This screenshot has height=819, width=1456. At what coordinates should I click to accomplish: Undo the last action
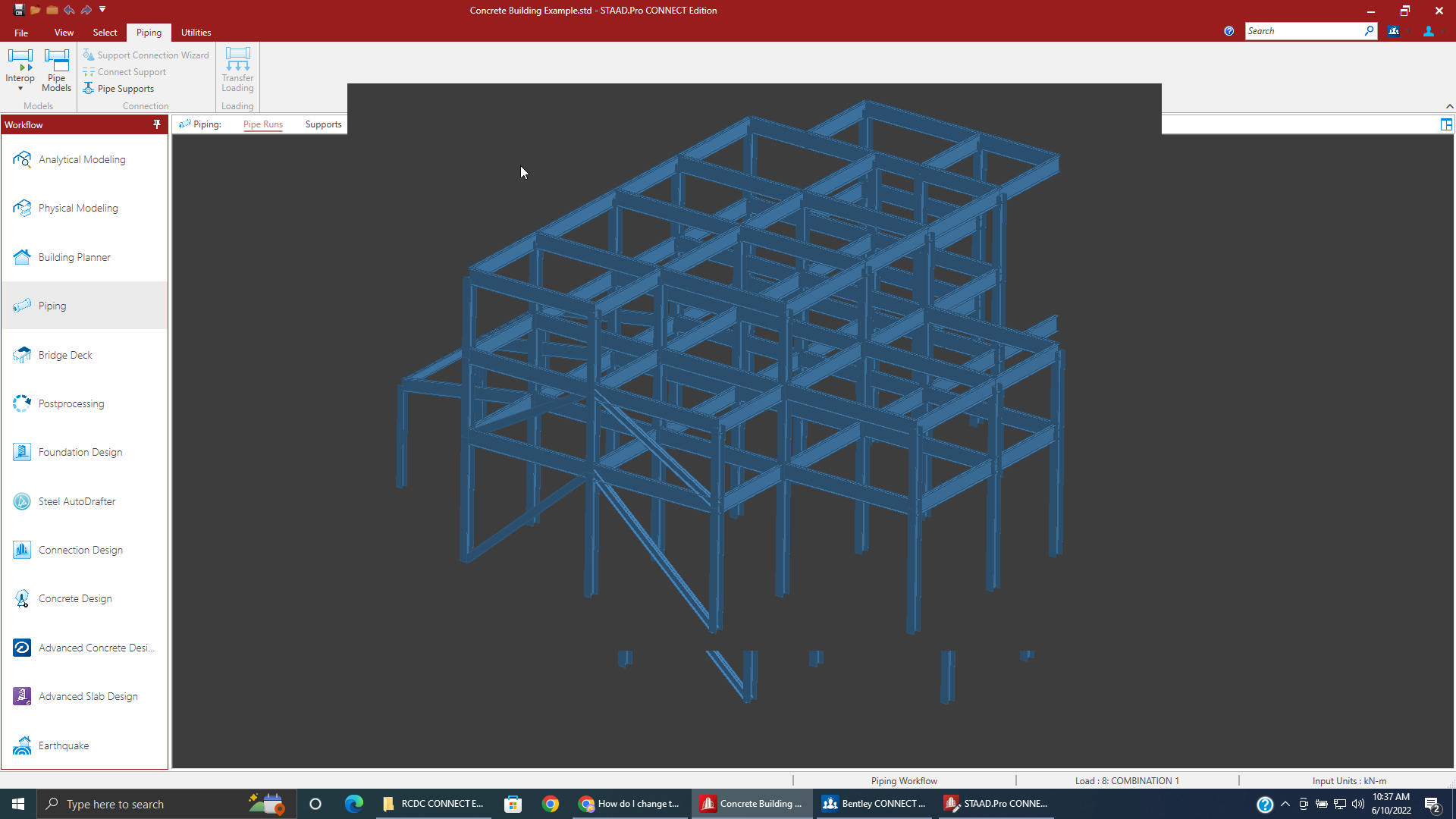69,10
